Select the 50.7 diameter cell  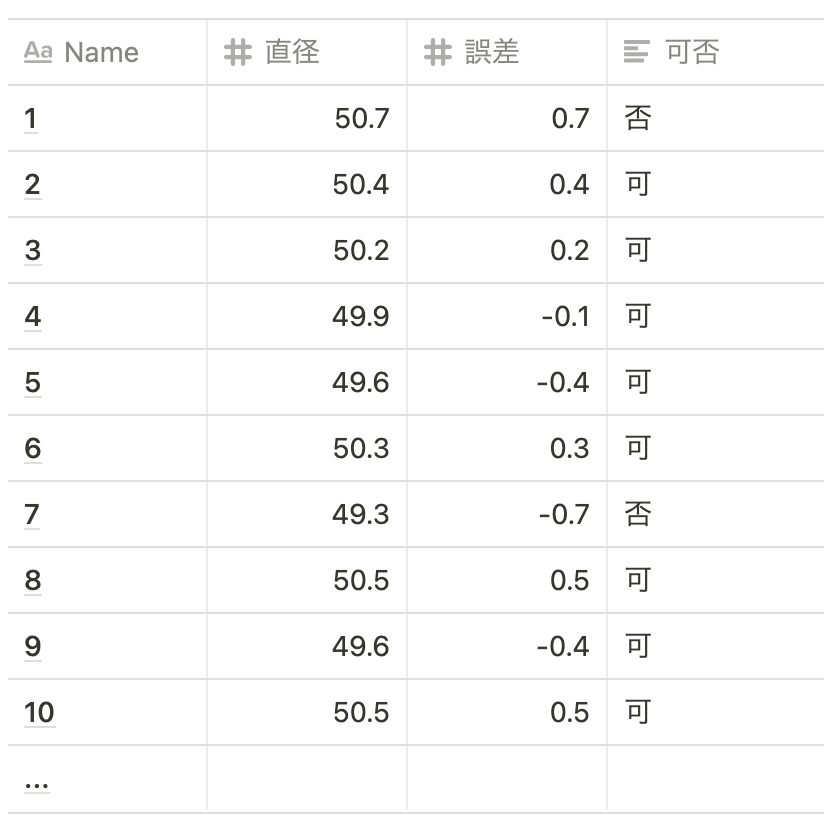tap(307, 118)
